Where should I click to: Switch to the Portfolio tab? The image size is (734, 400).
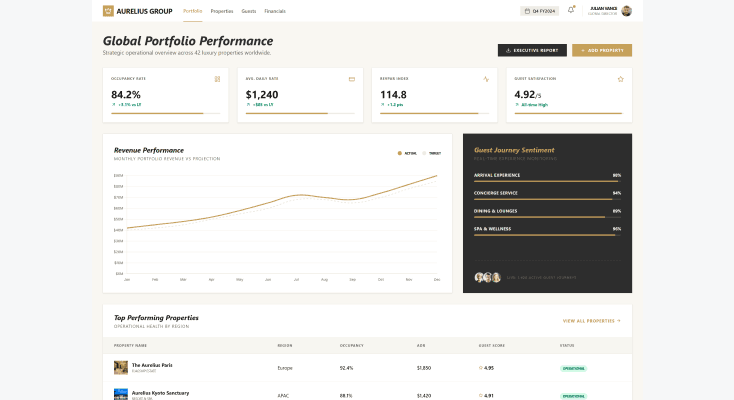pos(192,11)
